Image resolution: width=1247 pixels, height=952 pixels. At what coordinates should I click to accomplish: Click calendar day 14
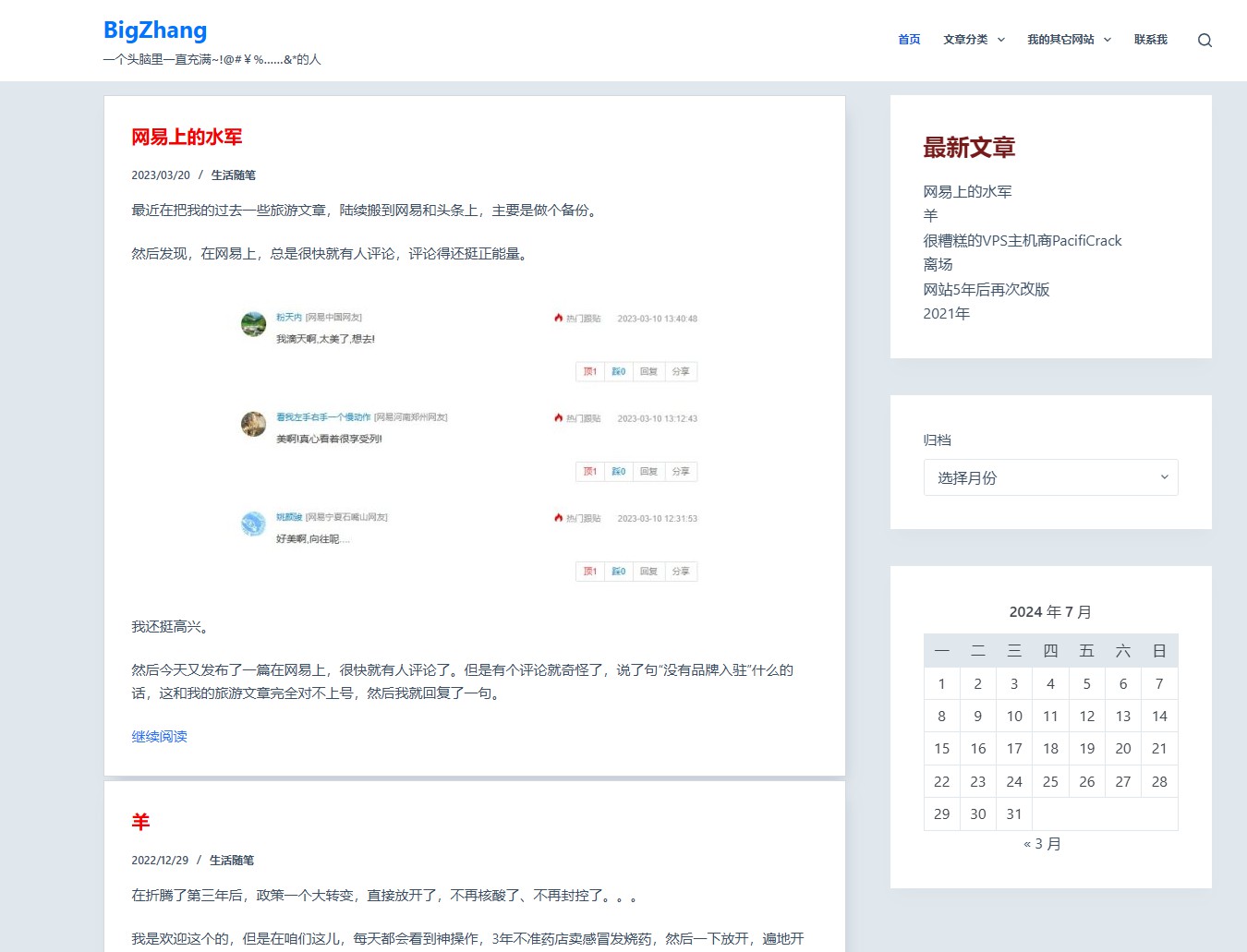(x=1159, y=717)
